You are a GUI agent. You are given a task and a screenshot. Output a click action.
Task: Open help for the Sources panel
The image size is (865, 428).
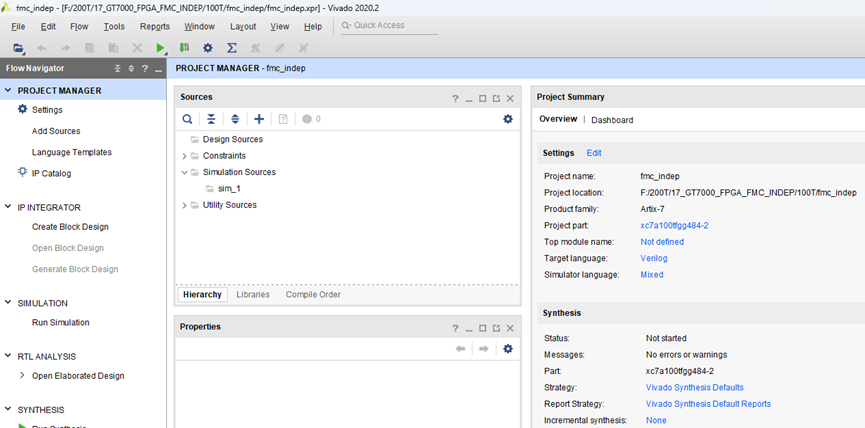(455, 98)
